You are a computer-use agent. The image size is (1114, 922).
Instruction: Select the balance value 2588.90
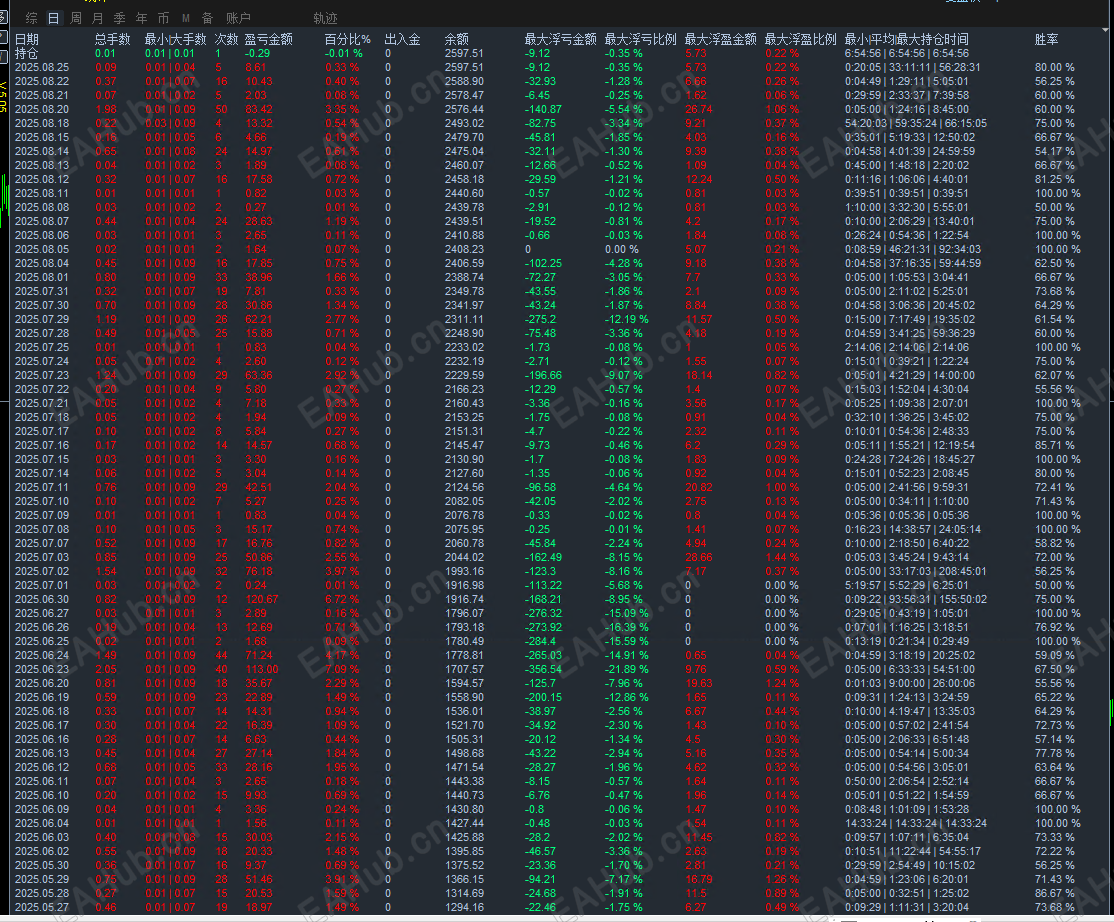pos(464,82)
